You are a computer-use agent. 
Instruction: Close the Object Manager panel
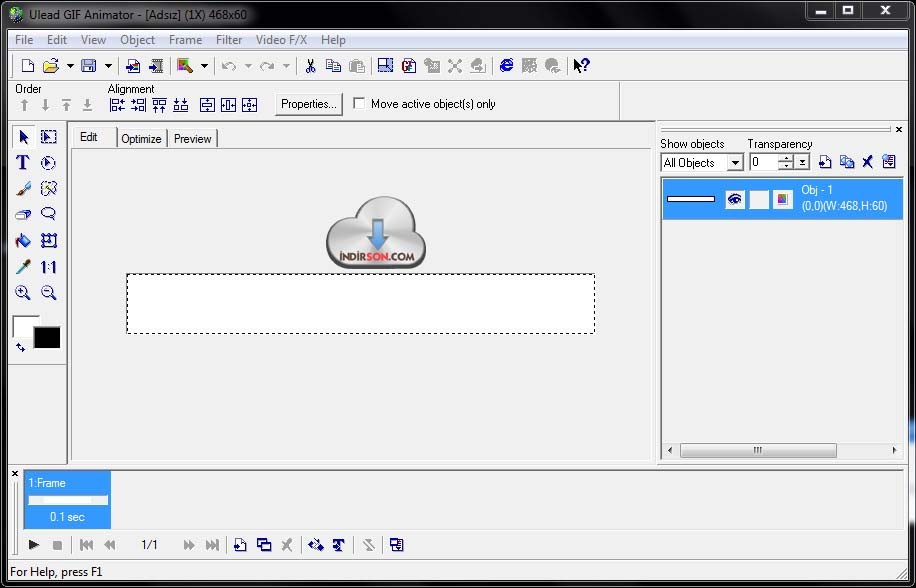pyautogui.click(x=899, y=130)
